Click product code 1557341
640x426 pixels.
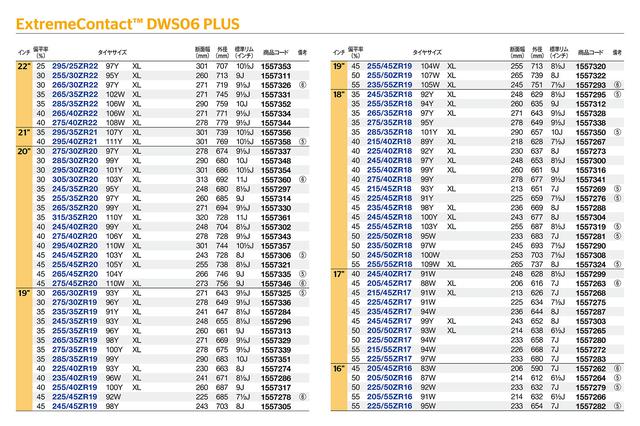(x=591, y=180)
